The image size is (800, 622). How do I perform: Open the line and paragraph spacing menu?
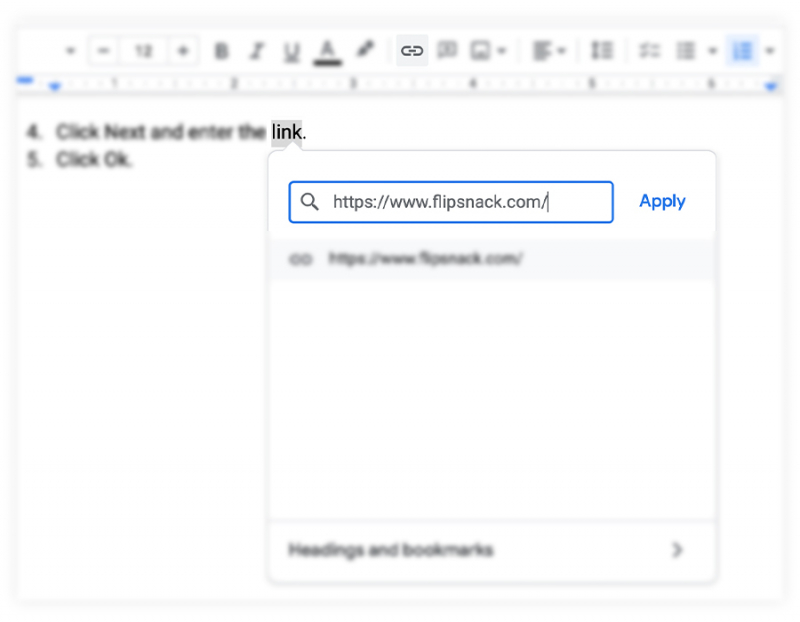click(601, 51)
